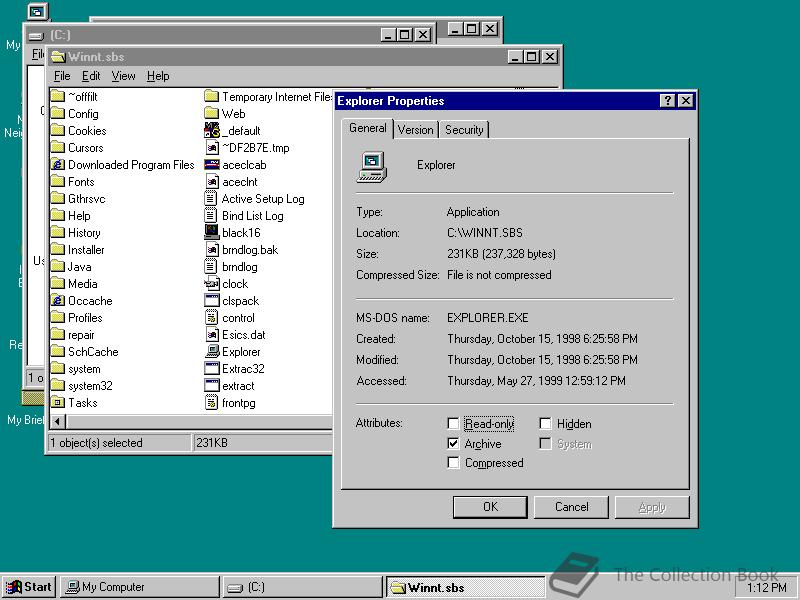The image size is (800, 600).
Task: Uncheck the Archive attribute checkbox
Action: tap(453, 443)
